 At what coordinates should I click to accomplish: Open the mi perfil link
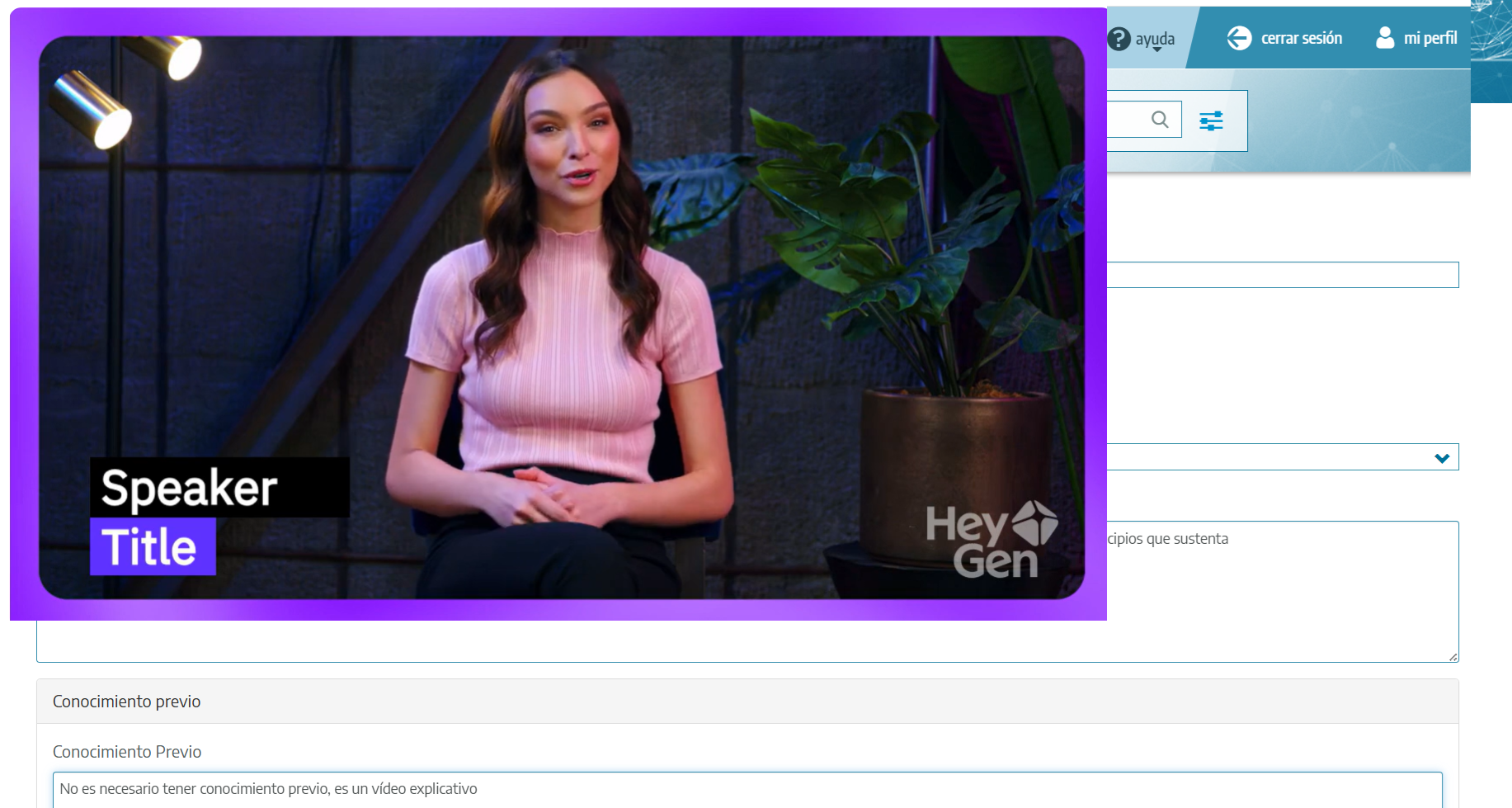point(1430,38)
